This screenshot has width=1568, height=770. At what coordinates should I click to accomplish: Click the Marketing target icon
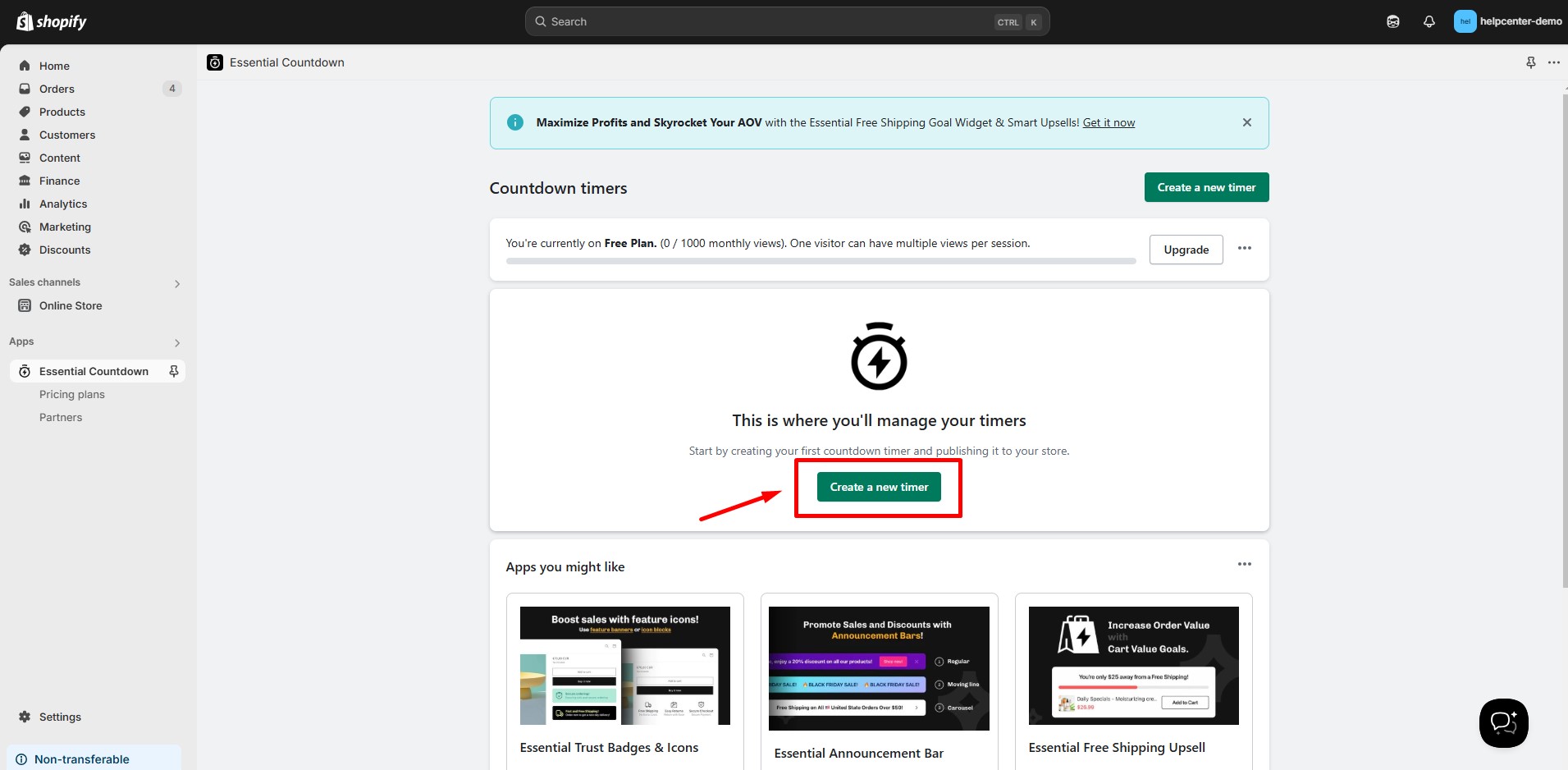pos(25,227)
